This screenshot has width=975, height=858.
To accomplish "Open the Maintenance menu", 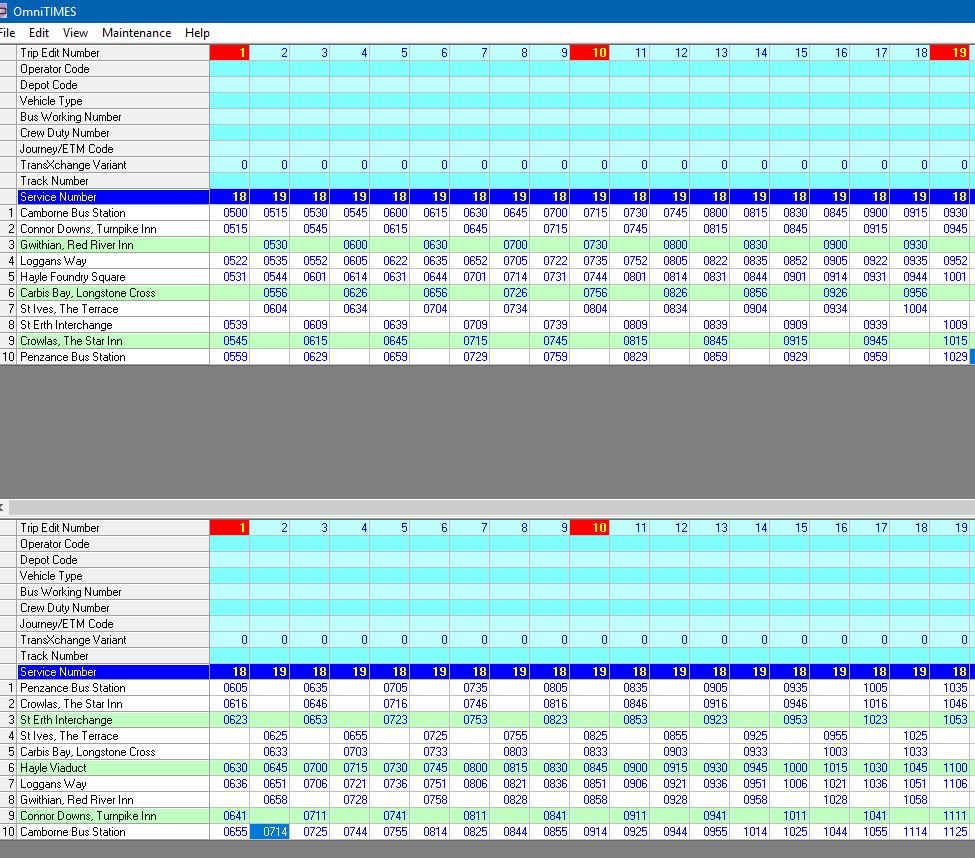I will (136, 33).
